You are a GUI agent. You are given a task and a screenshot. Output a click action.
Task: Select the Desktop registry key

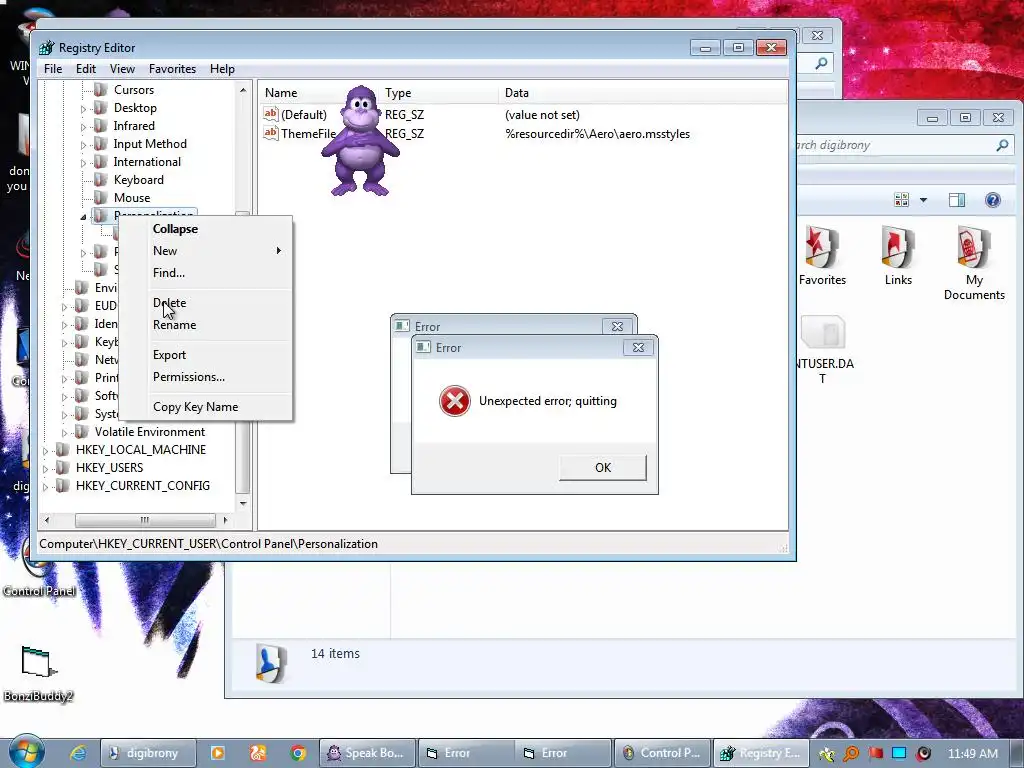point(135,108)
